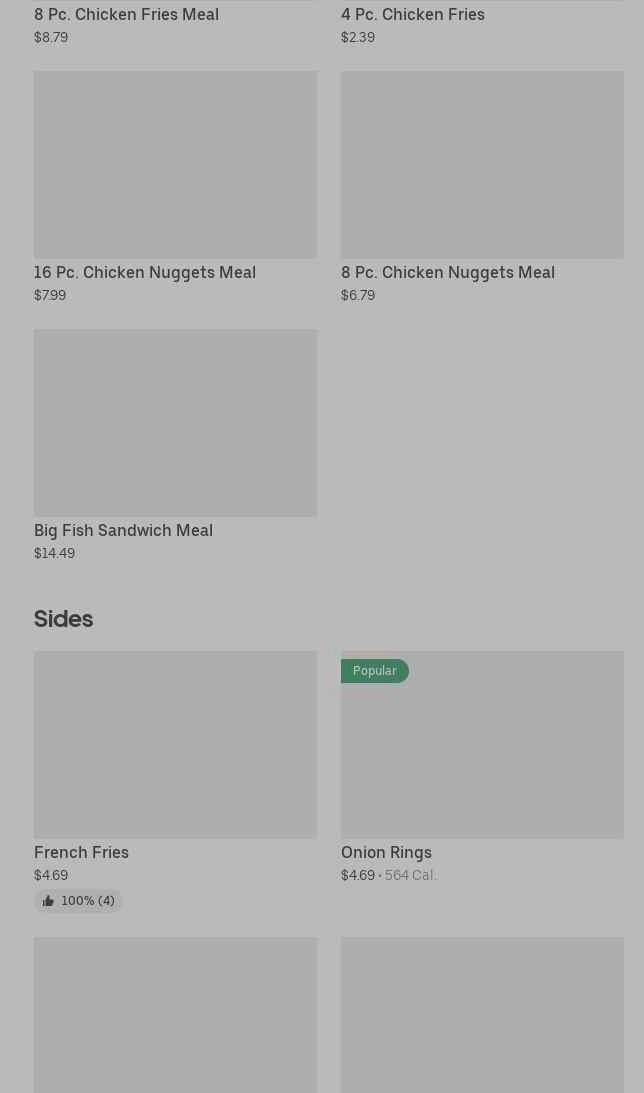This screenshot has width=644, height=1093.
Task: Open the French Fries item image
Action: point(175,745)
